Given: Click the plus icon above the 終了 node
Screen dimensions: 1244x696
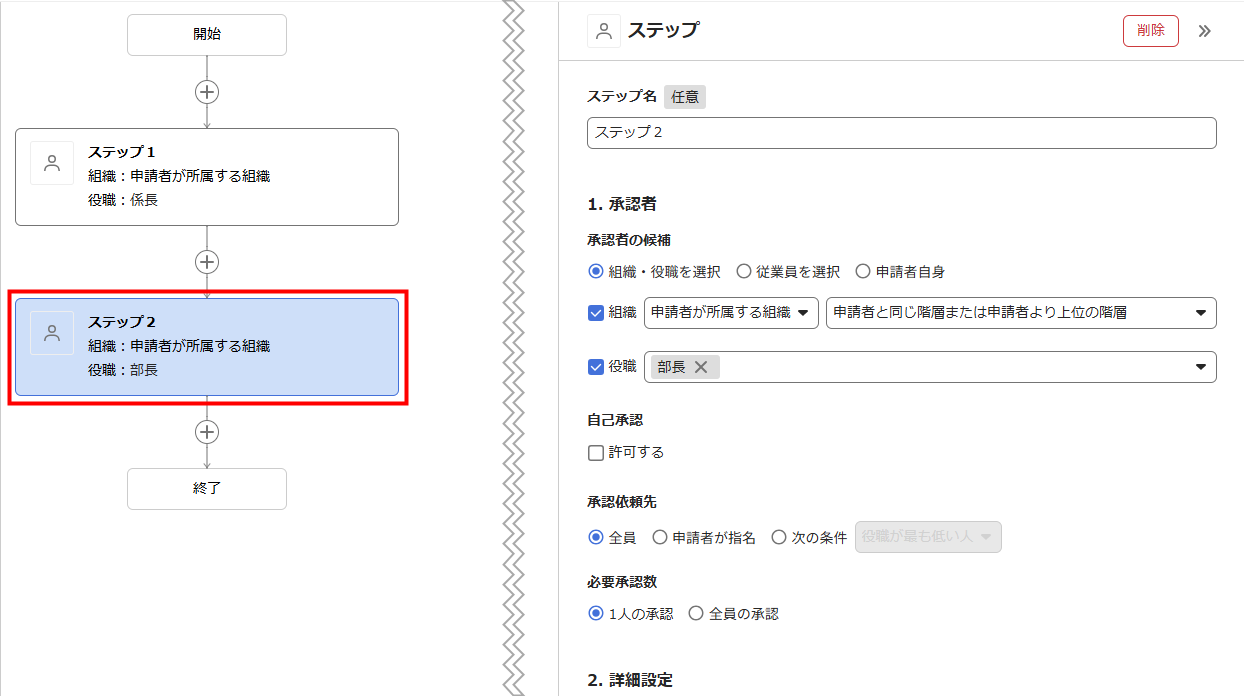Looking at the screenshot, I should (x=207, y=432).
